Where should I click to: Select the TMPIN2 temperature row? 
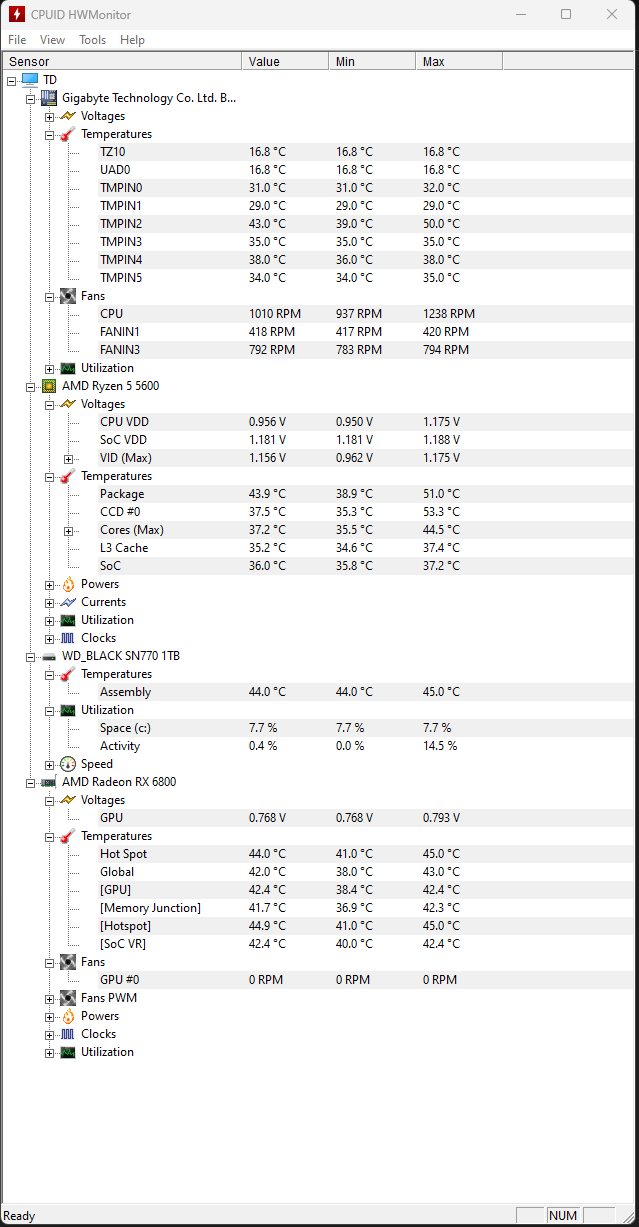point(319,224)
